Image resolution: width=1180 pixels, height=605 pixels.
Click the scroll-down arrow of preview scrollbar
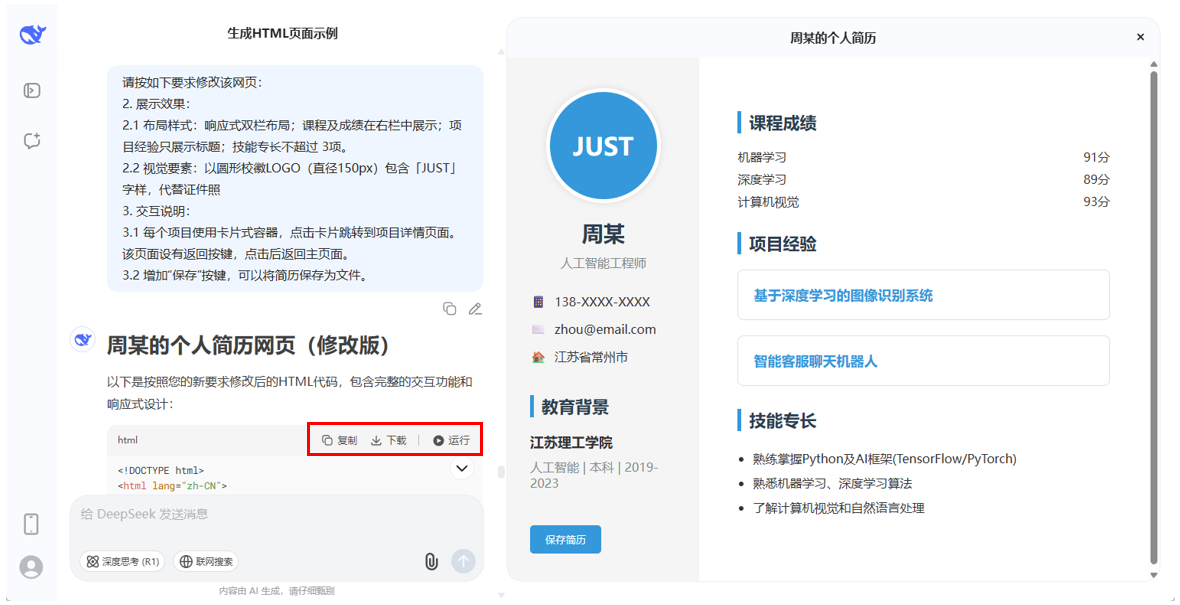(x=1154, y=576)
